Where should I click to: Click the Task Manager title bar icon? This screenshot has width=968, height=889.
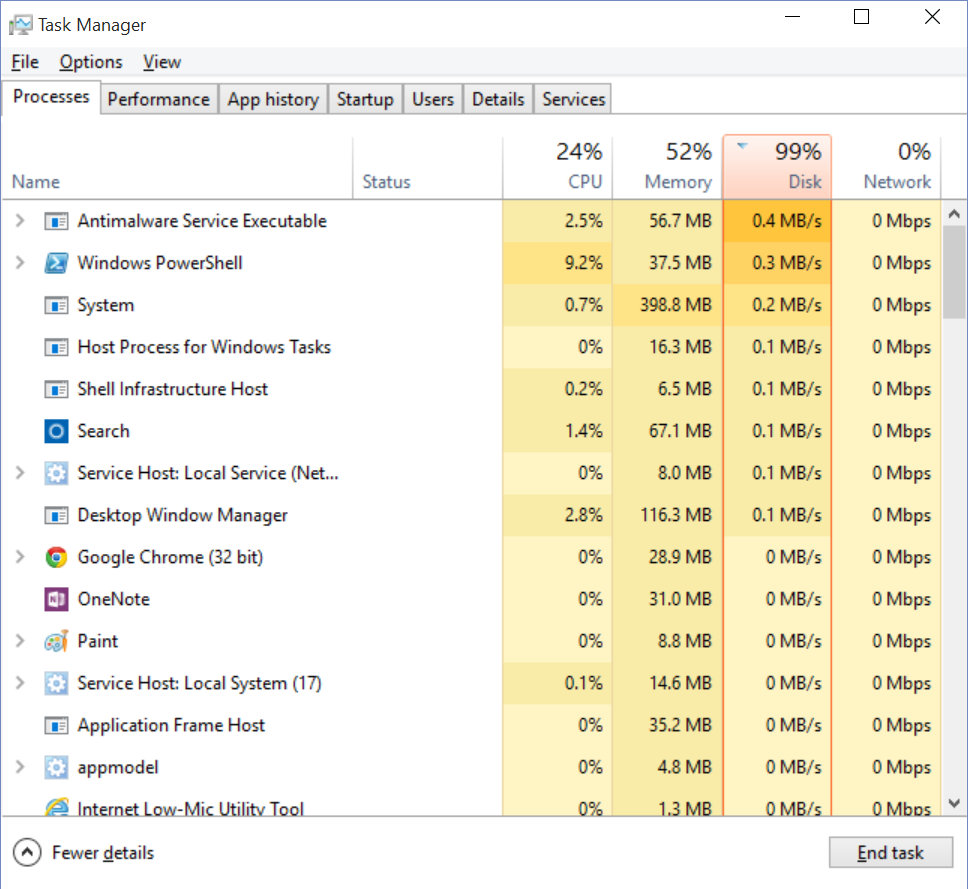point(20,25)
